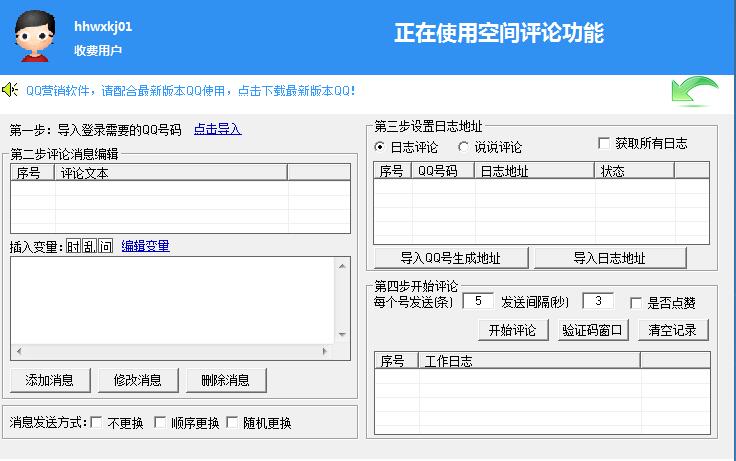Enable the 是否点赞 checkbox
This screenshot has height=461, width=736.
click(636, 303)
